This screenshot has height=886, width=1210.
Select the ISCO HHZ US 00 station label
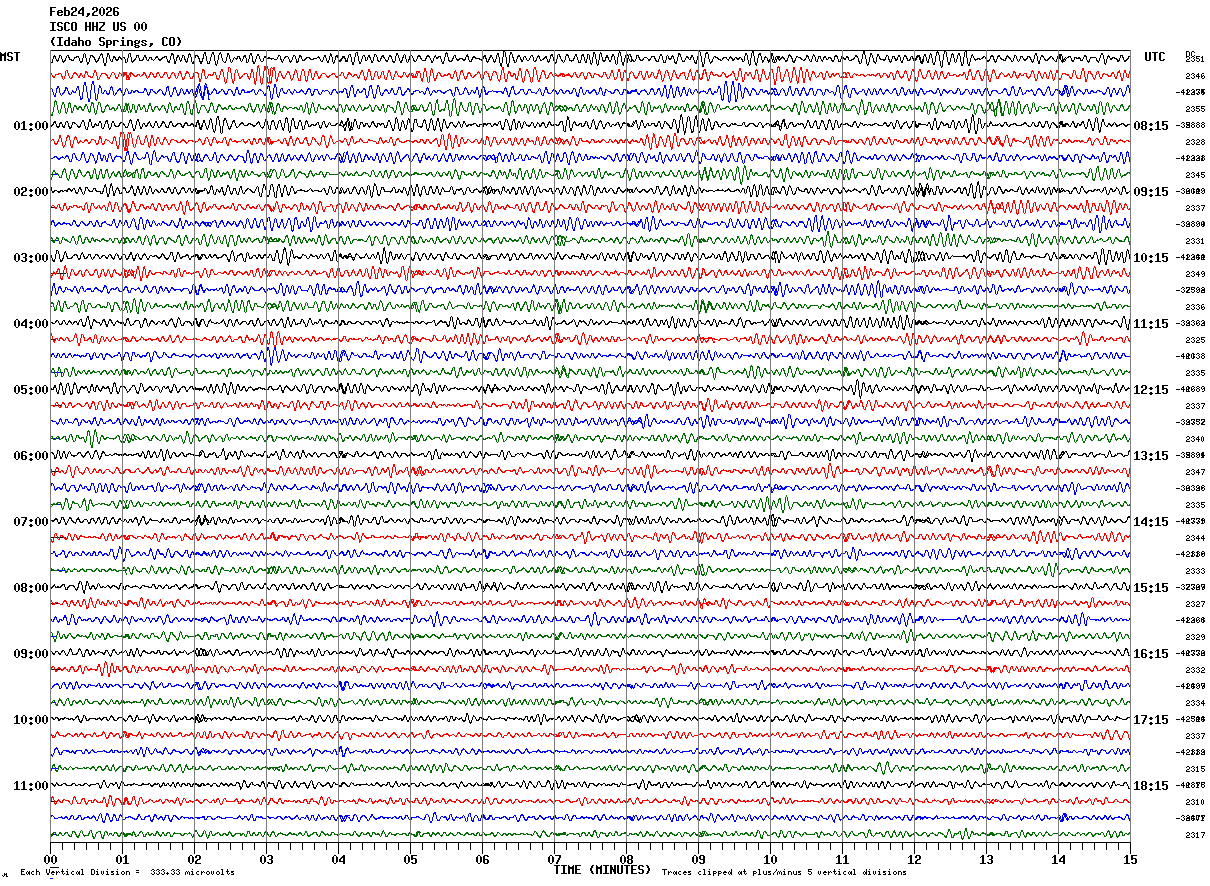tap(98, 27)
